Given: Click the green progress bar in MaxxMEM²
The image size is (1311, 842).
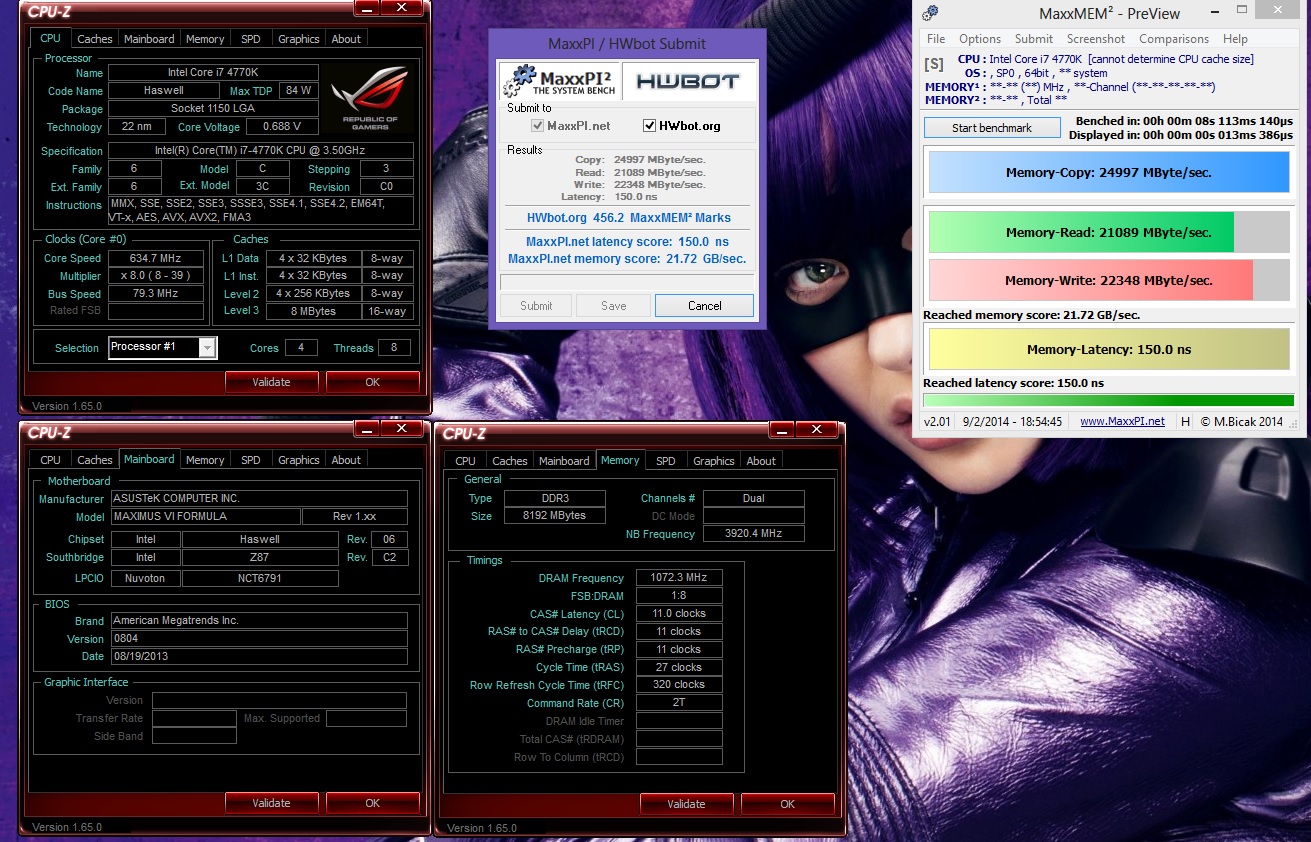Looking at the screenshot, I should coord(1108,400).
